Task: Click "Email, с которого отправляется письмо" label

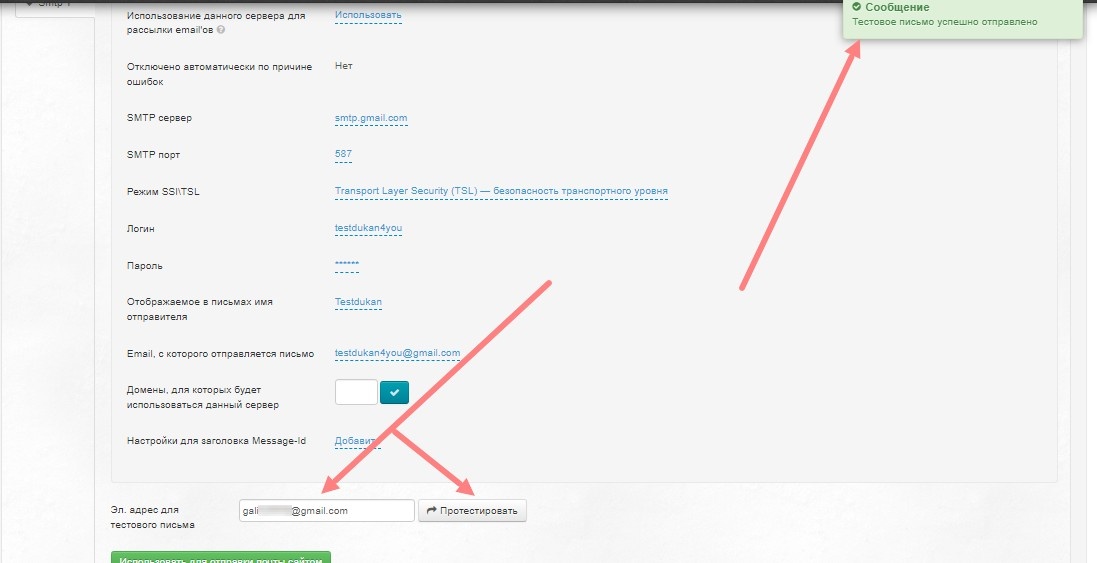Action: click(220, 354)
